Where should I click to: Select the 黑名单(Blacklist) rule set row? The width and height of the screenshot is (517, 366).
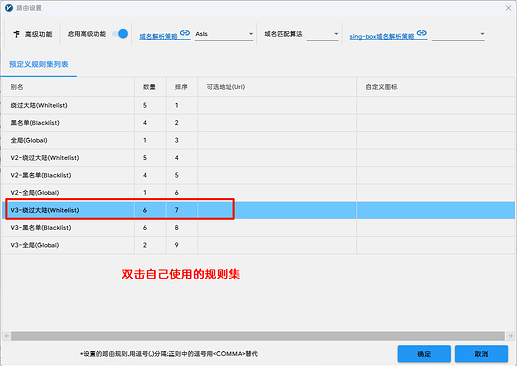click(x=258, y=123)
